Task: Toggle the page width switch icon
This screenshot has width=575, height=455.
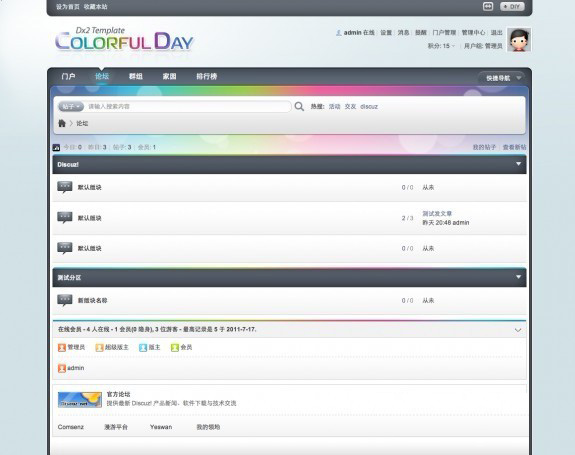Action: (x=488, y=7)
